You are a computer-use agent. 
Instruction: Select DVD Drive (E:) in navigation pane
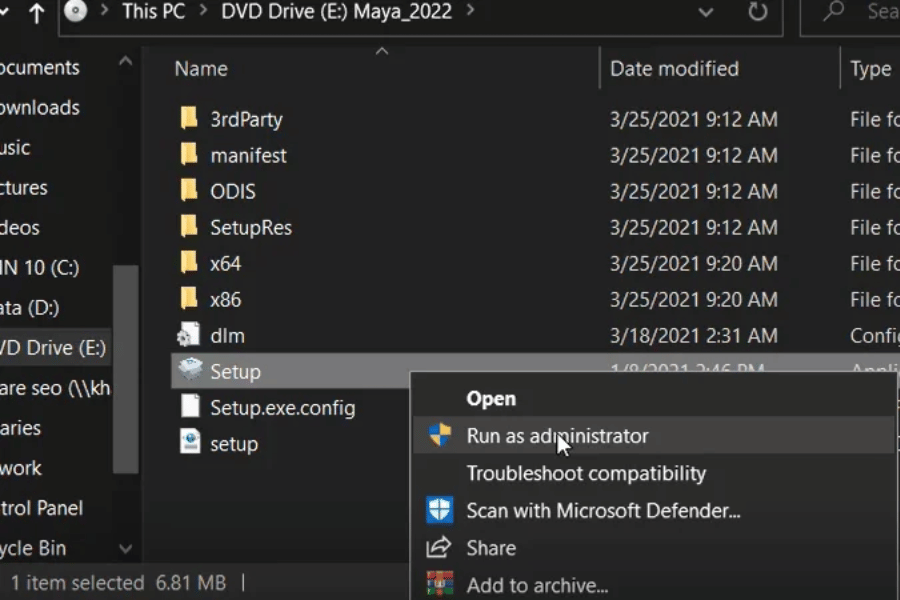52,348
